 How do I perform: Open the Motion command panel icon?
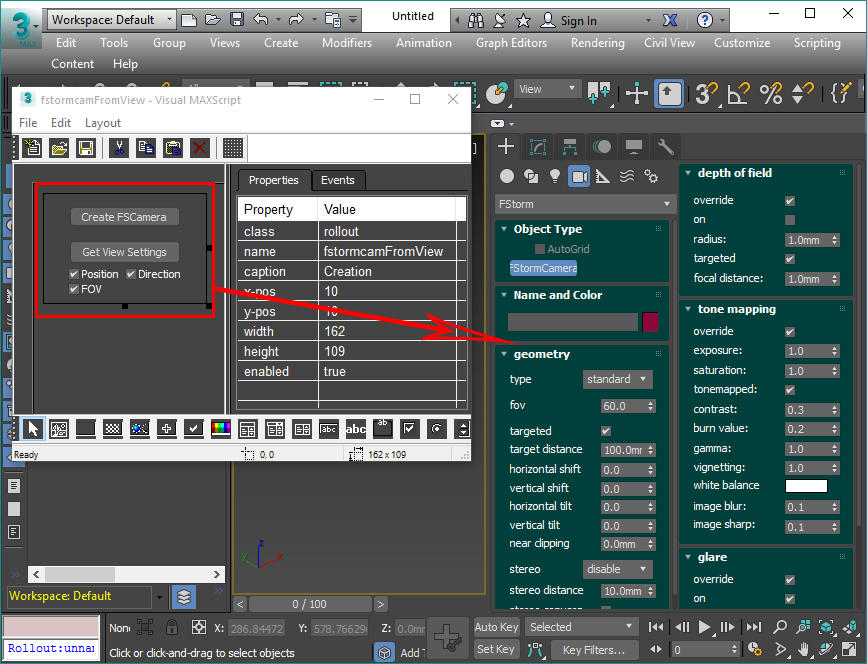pos(602,147)
